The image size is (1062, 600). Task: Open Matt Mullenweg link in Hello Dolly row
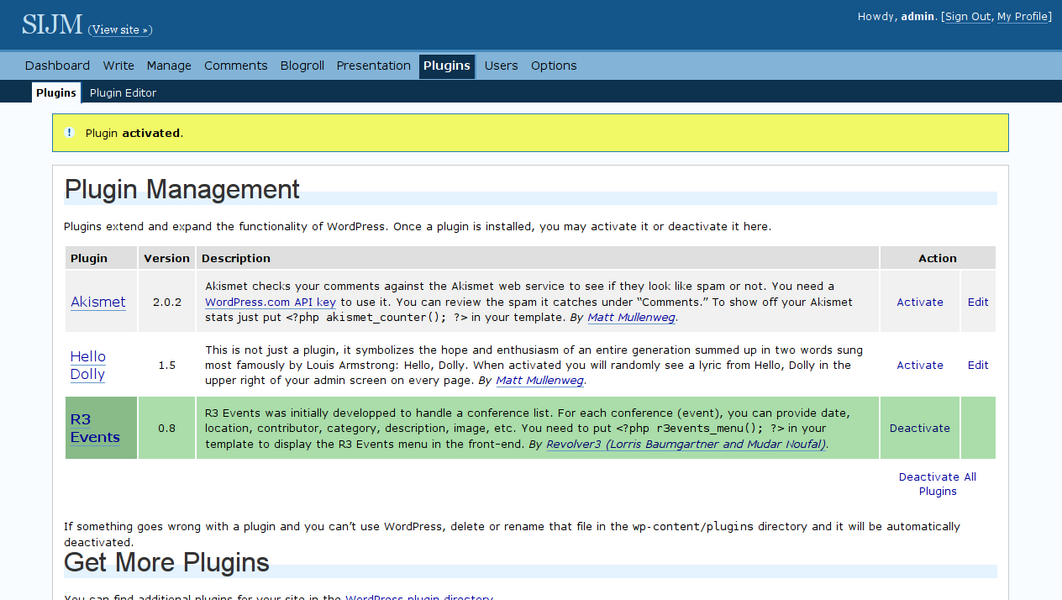point(540,380)
